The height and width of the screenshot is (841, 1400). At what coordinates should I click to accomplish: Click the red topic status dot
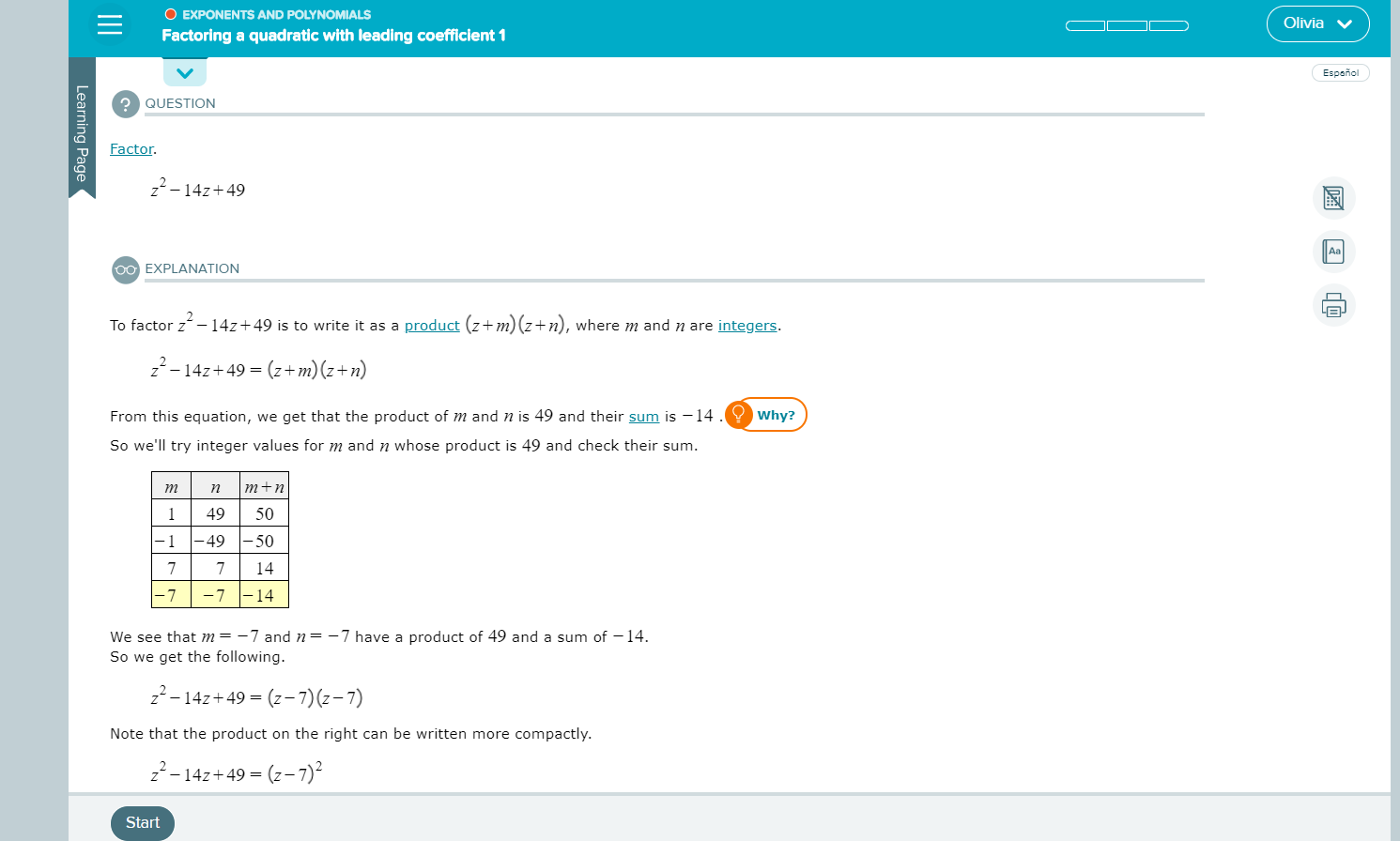(x=170, y=14)
